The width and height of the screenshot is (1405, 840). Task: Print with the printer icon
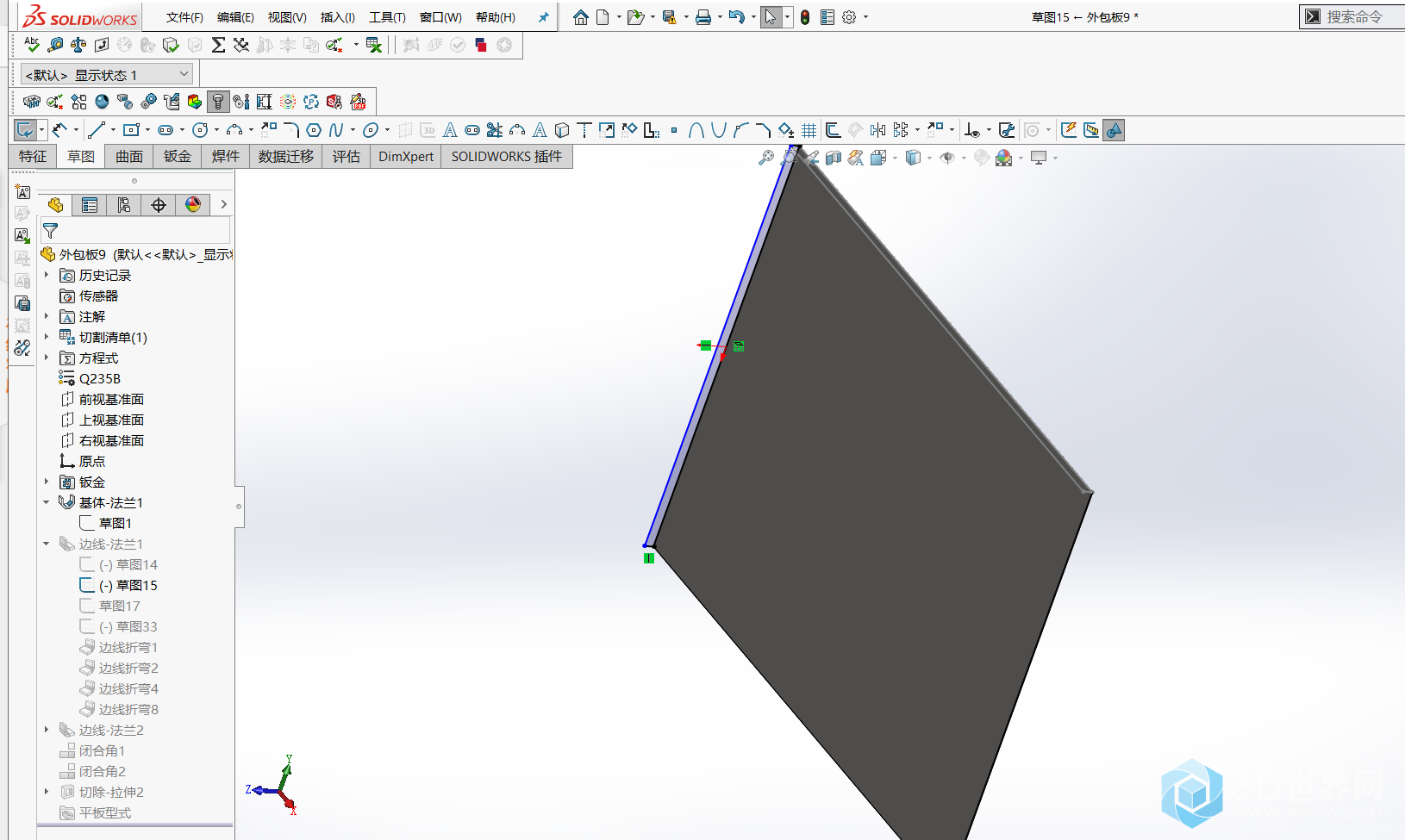(703, 17)
